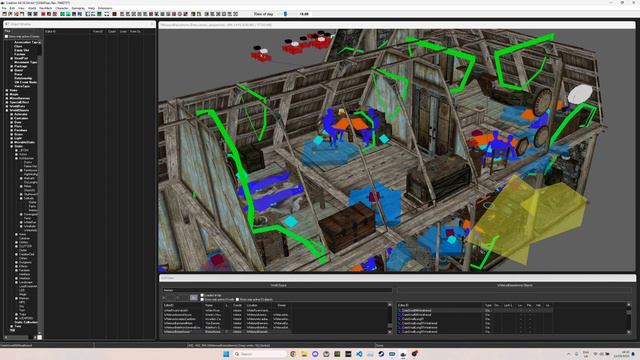Image resolution: width=640 pixels, height=360 pixels.
Task: Click the Object Window tree horizontal scrollbar
Action: [20, 337]
